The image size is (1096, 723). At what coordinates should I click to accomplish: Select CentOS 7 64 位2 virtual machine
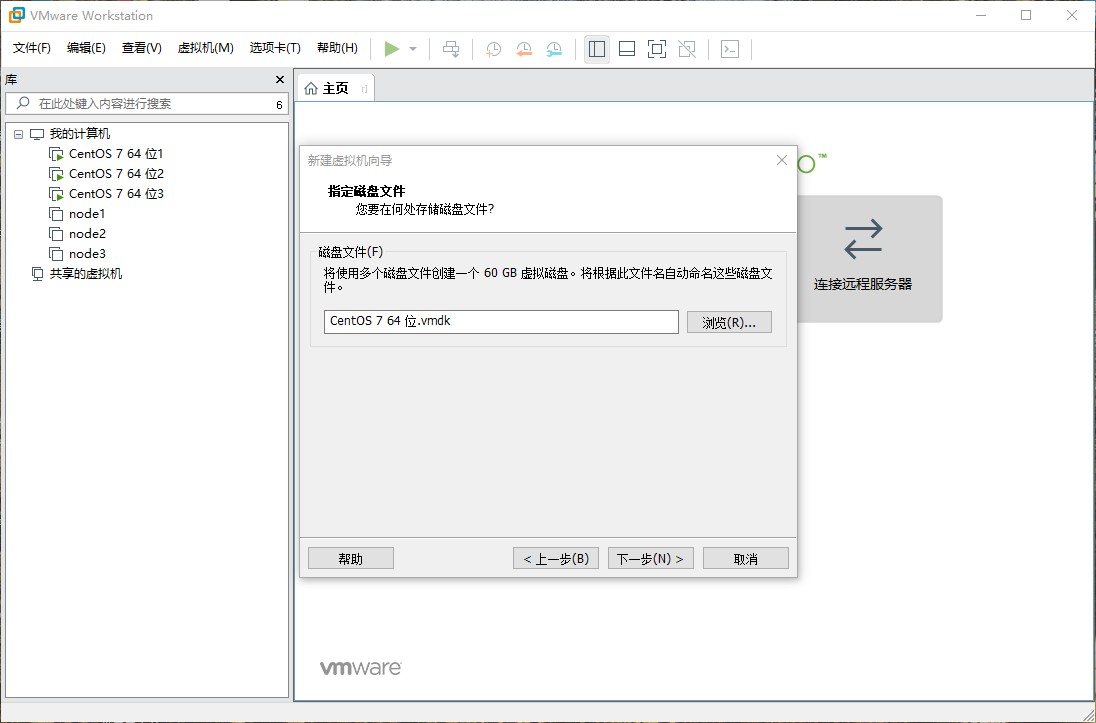116,173
